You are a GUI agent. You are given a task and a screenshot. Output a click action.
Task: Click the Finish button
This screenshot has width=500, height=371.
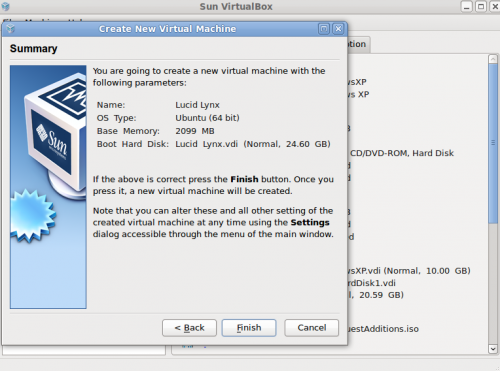click(x=249, y=328)
